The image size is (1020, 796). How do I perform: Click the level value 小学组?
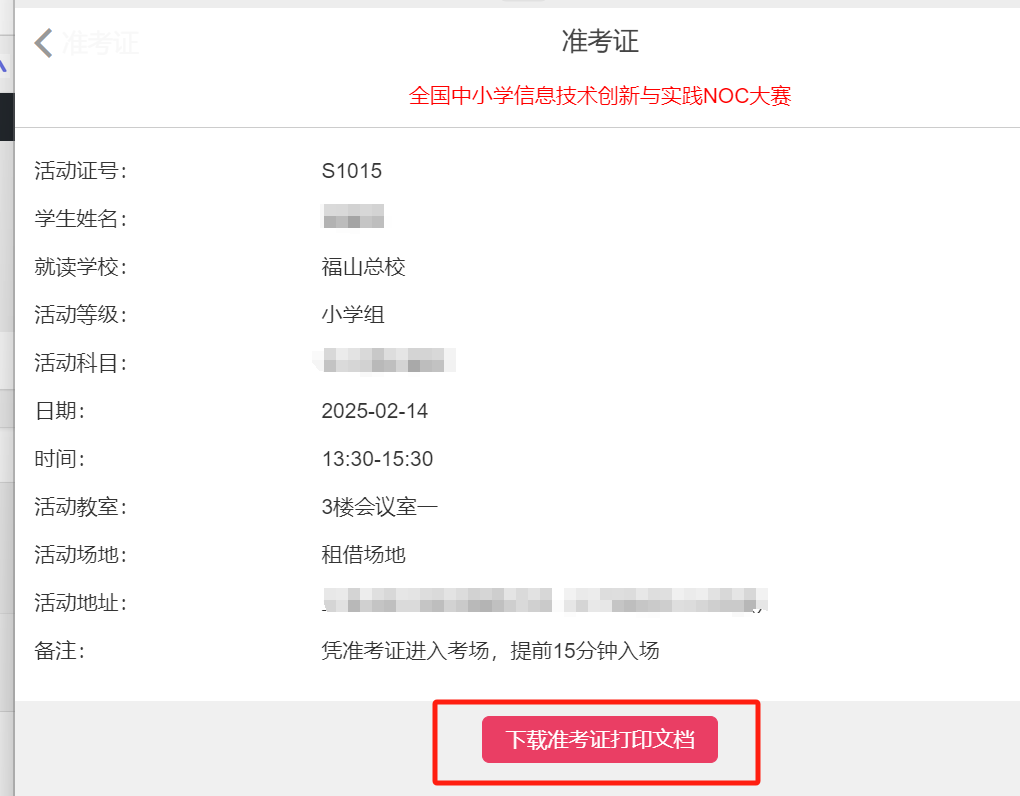[x=353, y=315]
